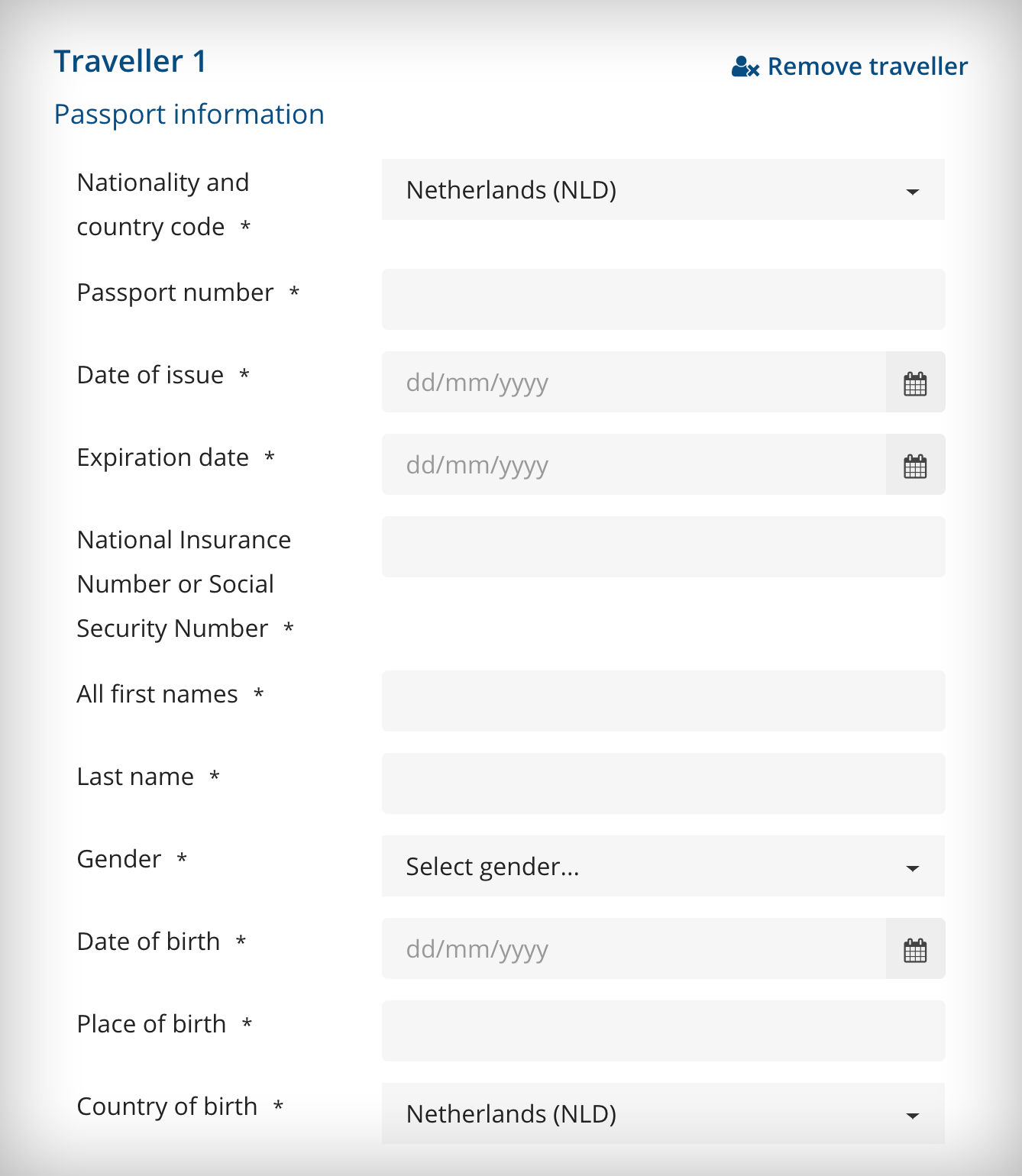Click the remove-traveller person icon
Image resolution: width=1022 pixels, height=1176 pixels.
point(743,66)
